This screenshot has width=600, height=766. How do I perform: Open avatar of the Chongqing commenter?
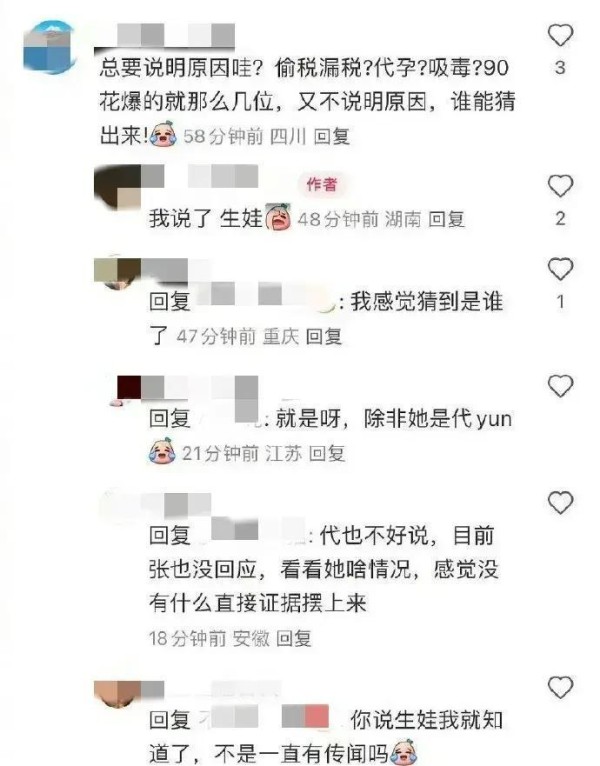click(x=117, y=273)
